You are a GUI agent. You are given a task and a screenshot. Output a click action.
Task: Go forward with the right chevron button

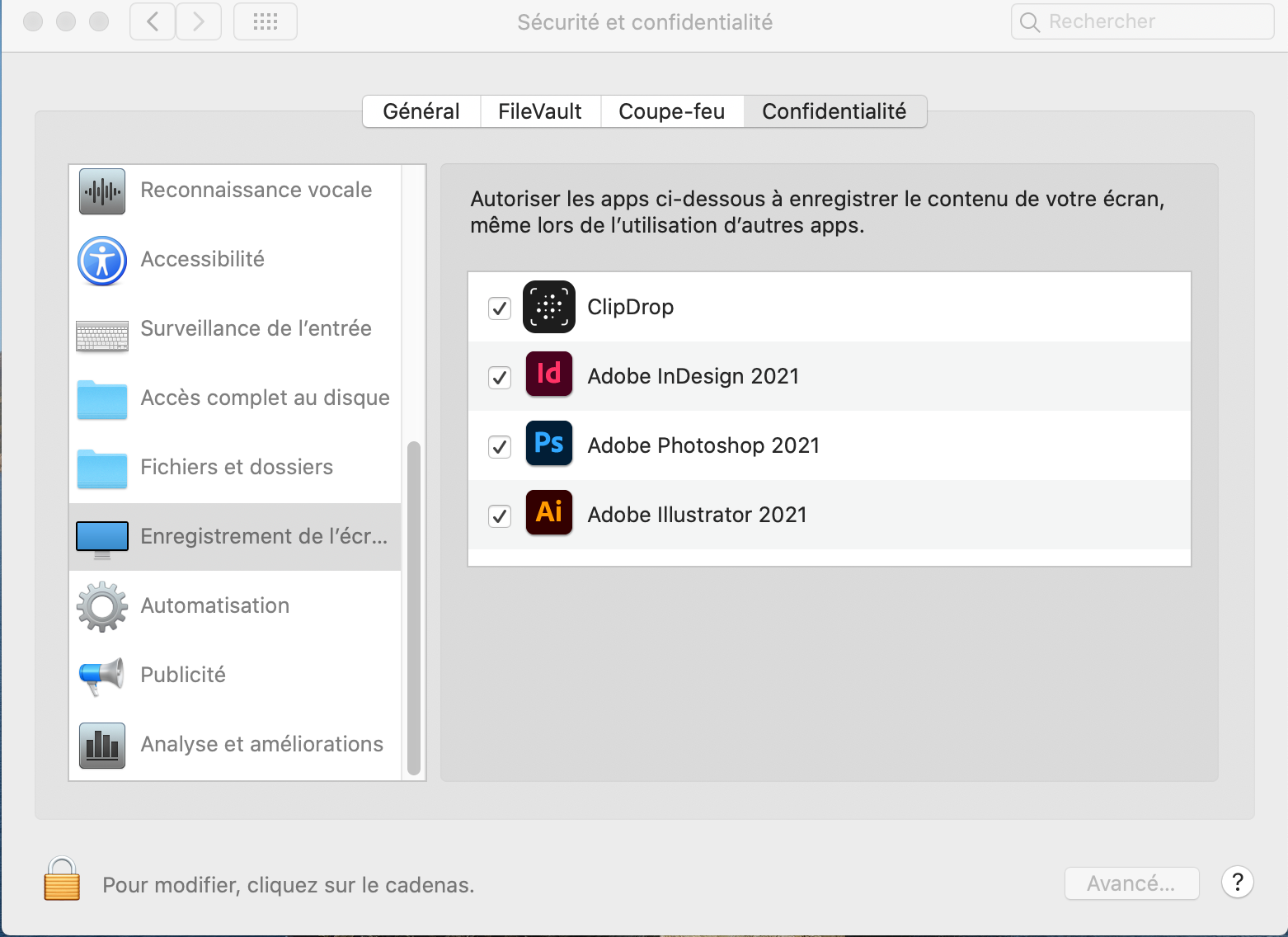(199, 21)
